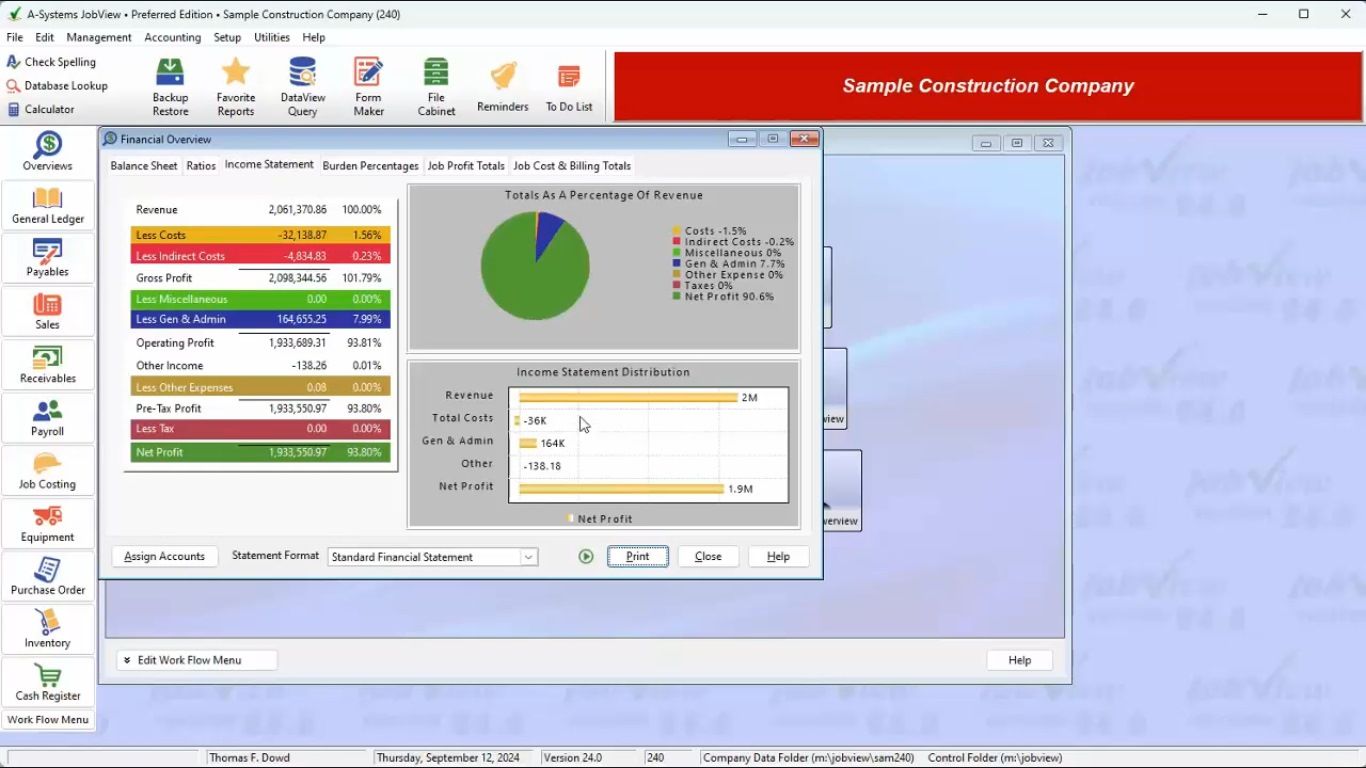Click the Net Profit legend swatch under bar chart
The width and height of the screenshot is (1366, 768).
[x=571, y=518]
